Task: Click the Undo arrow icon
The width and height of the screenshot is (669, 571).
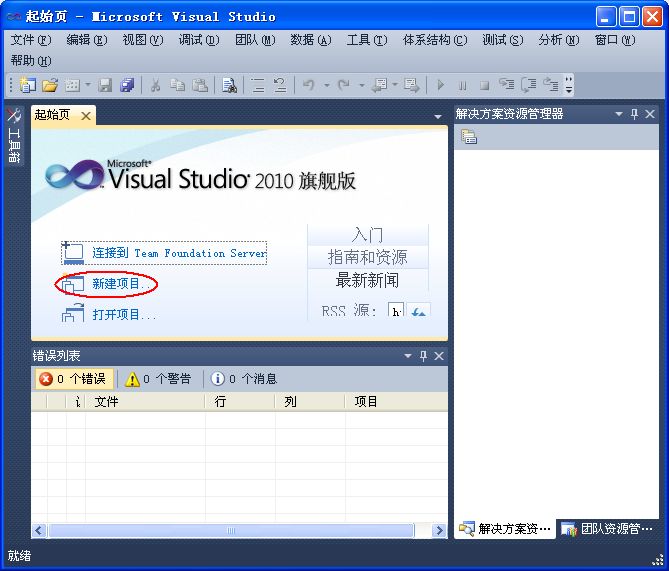Action: tap(308, 85)
